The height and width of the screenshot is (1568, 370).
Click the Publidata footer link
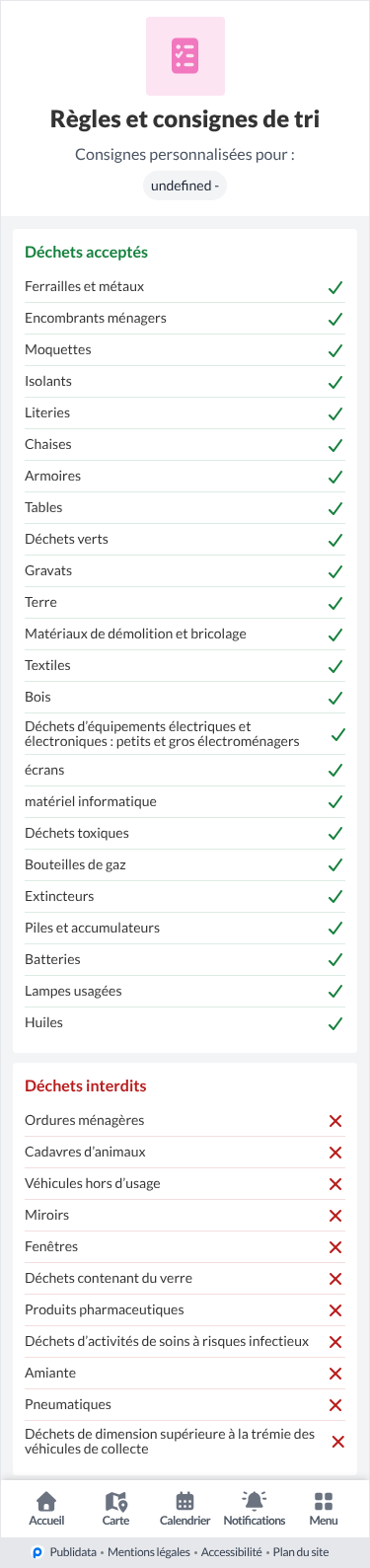coord(73,1552)
